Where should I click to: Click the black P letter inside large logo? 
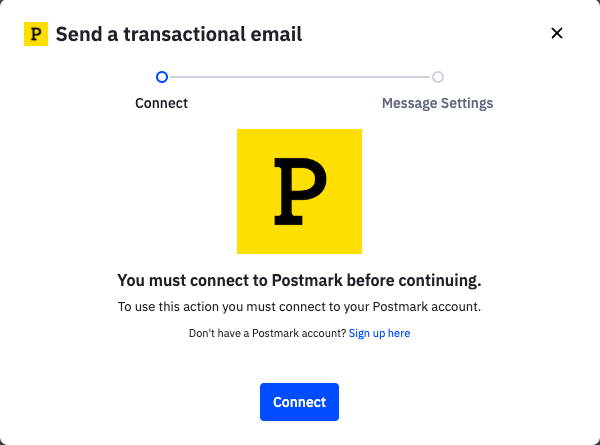300,191
